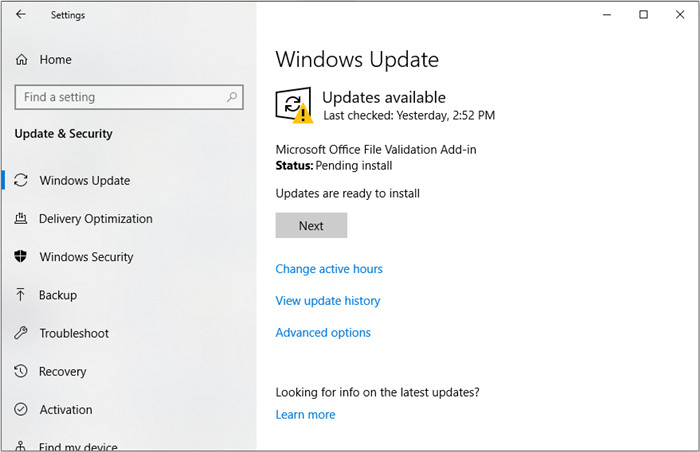Go to Activation page
The width and height of the screenshot is (700, 452).
click(66, 410)
